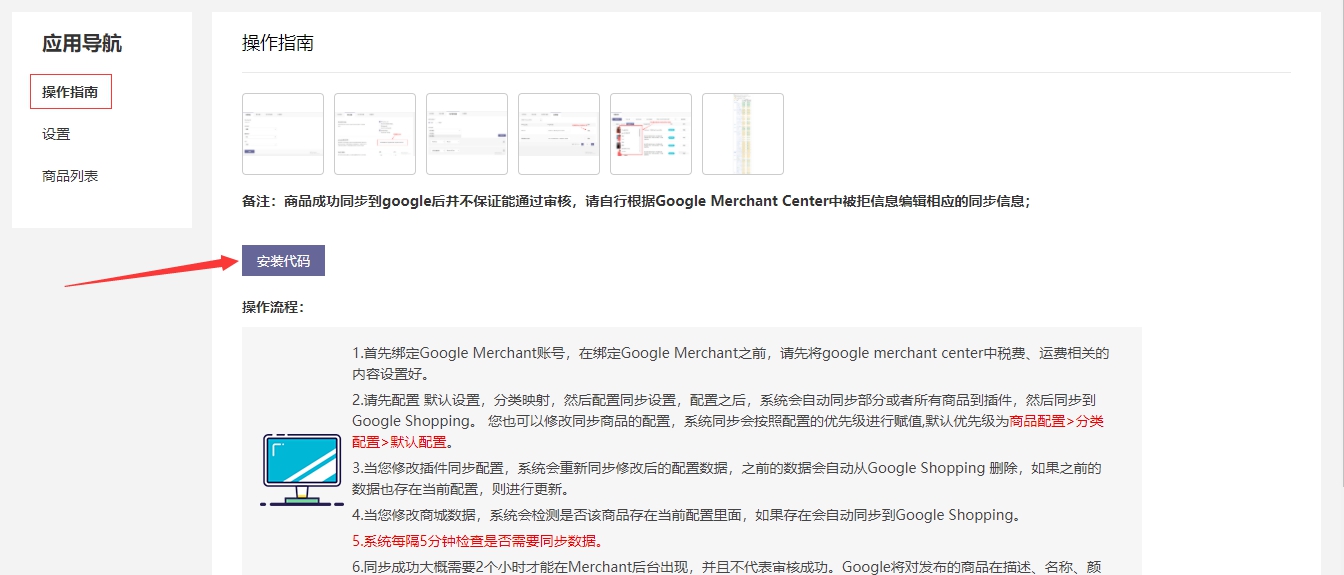Open the fifth thumbnail showing product images
Screen dimensions: 1344x575
tap(651, 134)
